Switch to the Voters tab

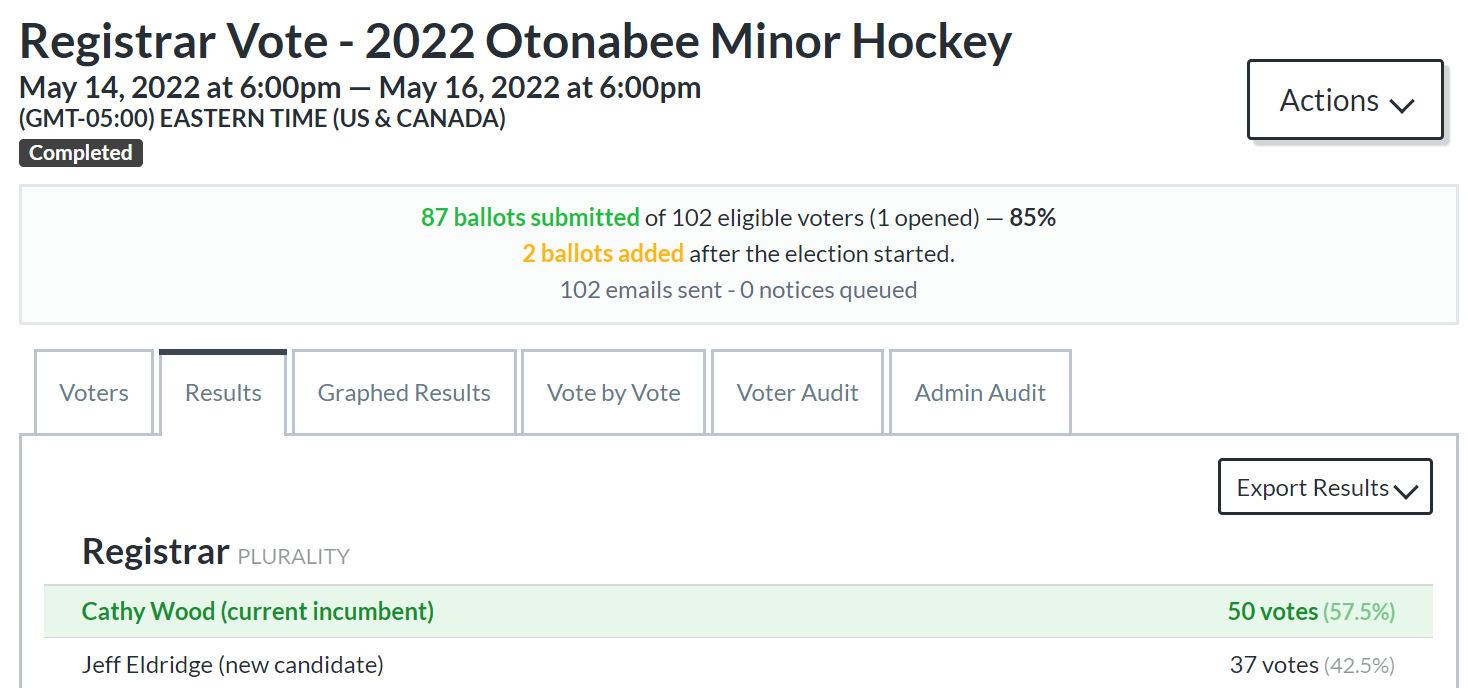click(93, 392)
